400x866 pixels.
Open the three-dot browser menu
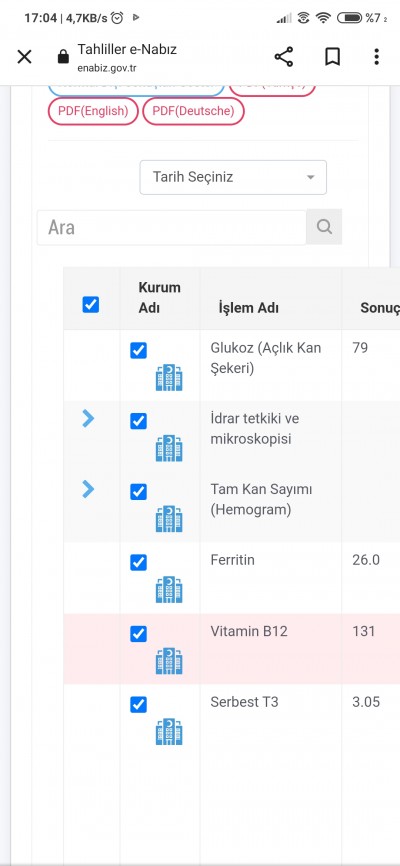point(376,57)
